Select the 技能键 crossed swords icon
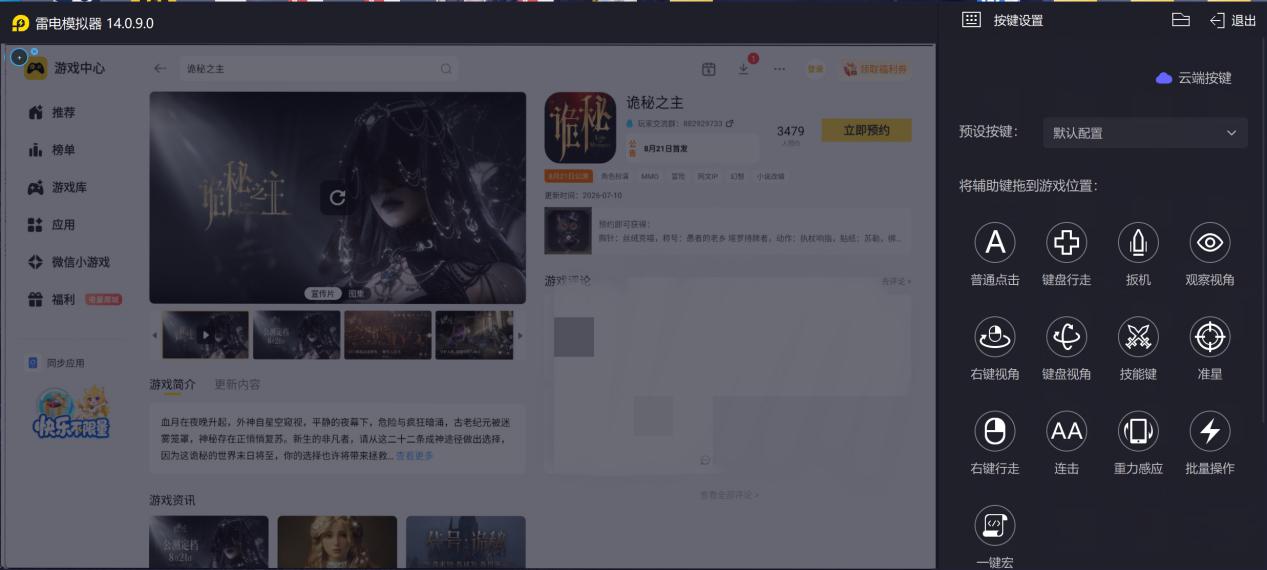This screenshot has width=1267, height=570. (1138, 337)
